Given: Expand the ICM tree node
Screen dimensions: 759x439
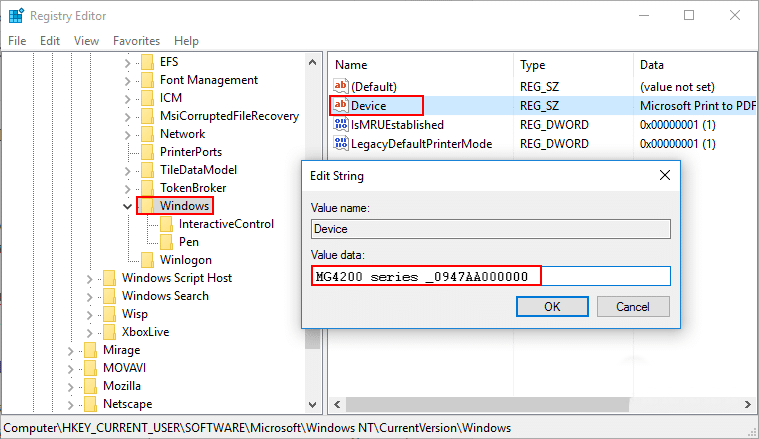Looking at the screenshot, I should 127,99.
